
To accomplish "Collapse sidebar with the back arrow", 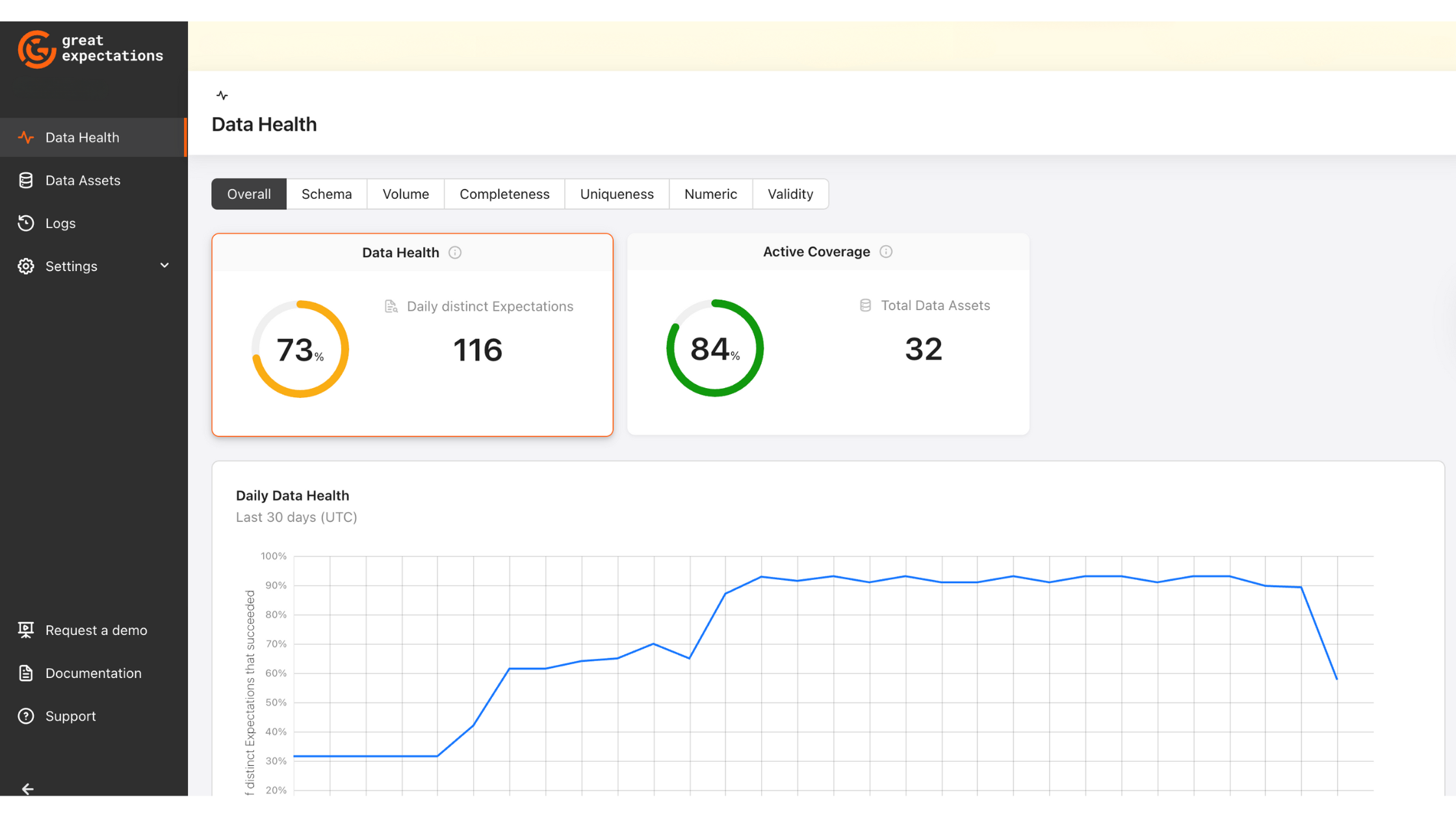I will (27, 788).
